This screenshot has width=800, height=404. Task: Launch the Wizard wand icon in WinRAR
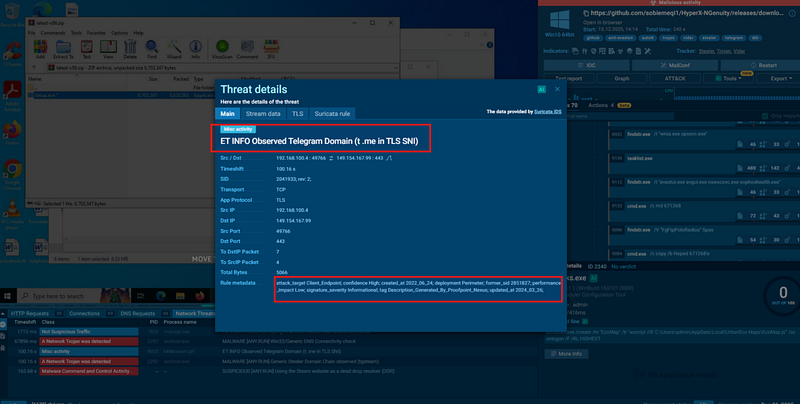pyautogui.click(x=174, y=49)
